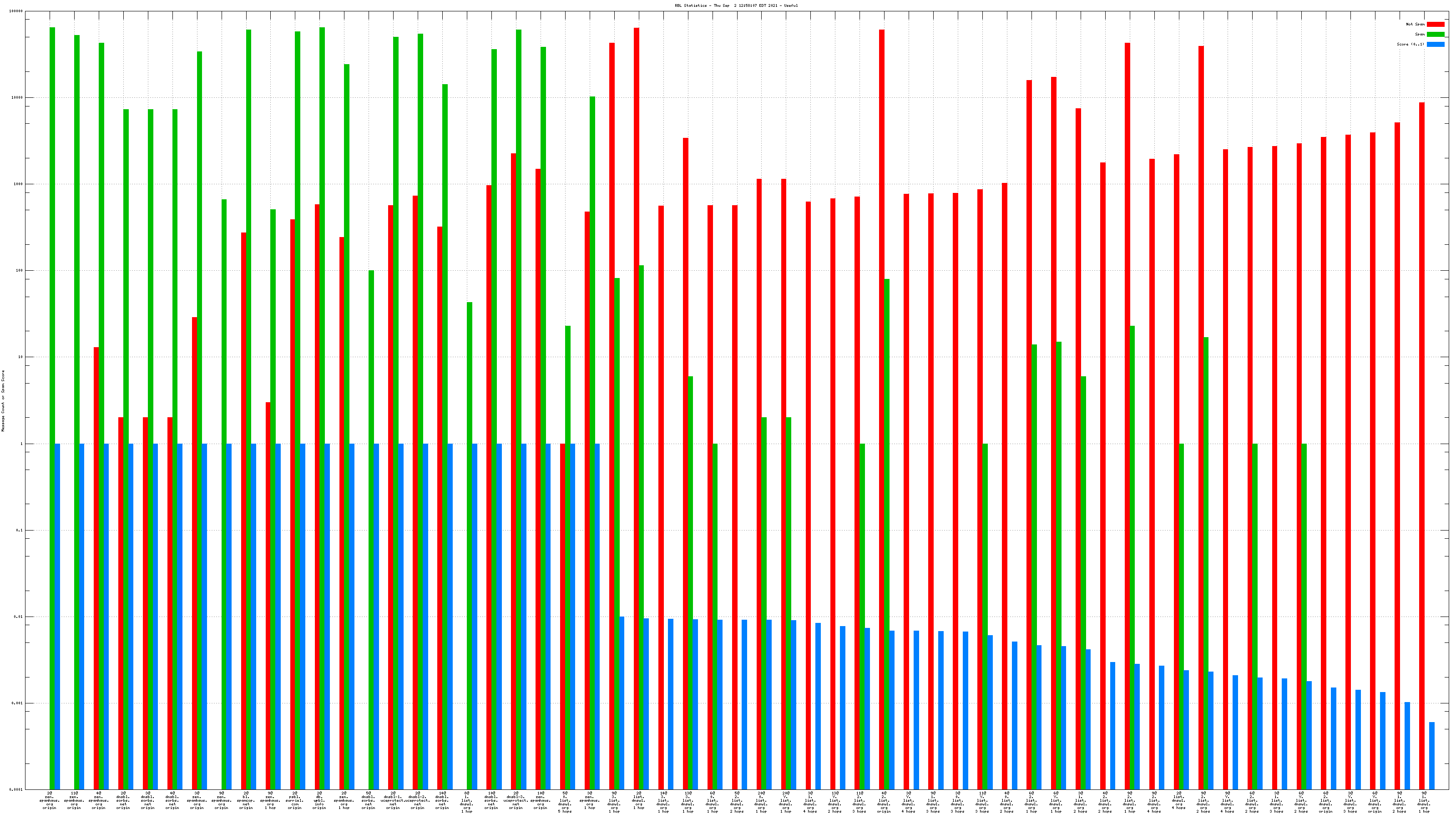Image resolution: width=1456 pixels, height=819 pixels.
Task: Click the chart title RBL Statistics
Action: 736,5
